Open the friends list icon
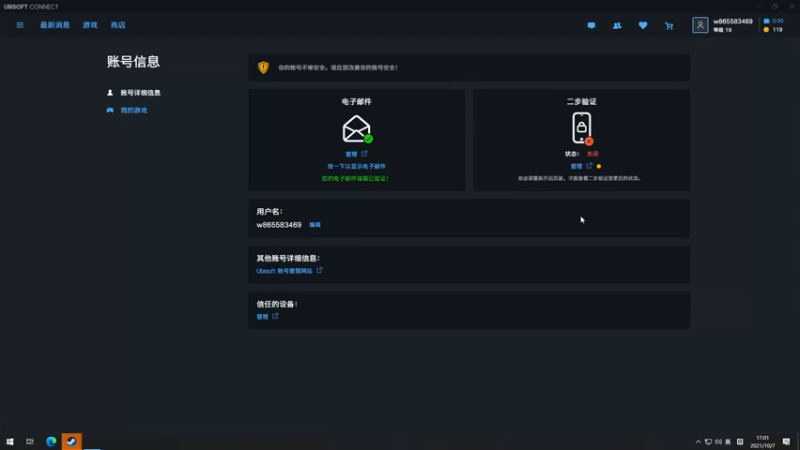The image size is (800, 450). pos(617,26)
